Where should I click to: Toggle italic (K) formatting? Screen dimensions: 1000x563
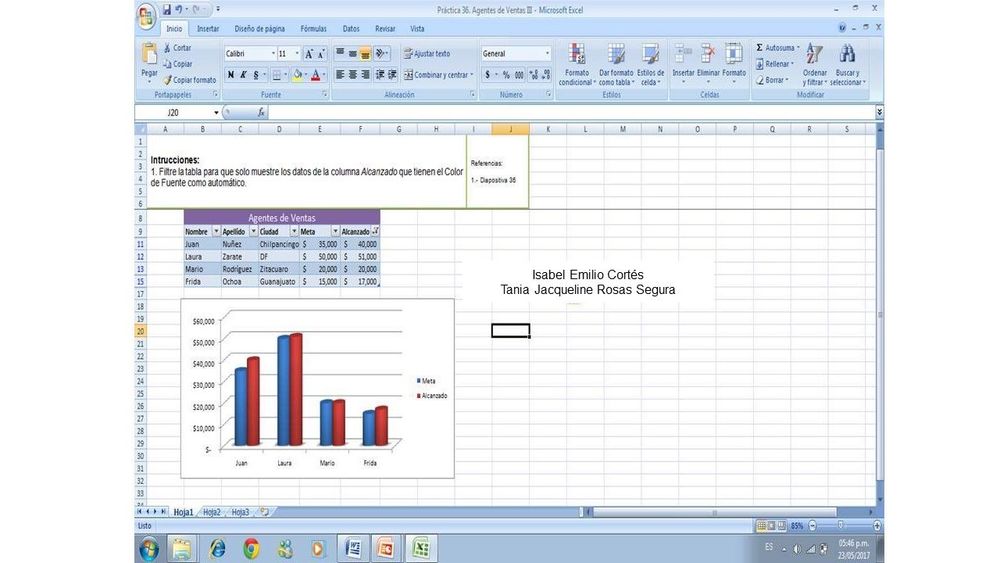click(244, 75)
